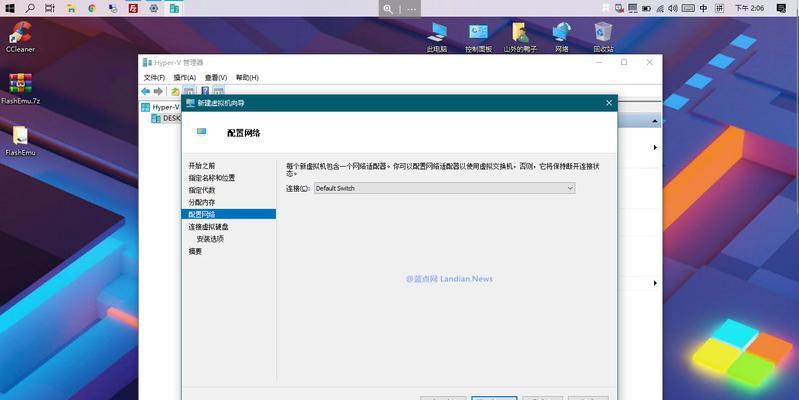Image resolution: width=799 pixels, height=400 pixels.
Task: Select the 控制面板 desktop icon
Action: coord(478,37)
